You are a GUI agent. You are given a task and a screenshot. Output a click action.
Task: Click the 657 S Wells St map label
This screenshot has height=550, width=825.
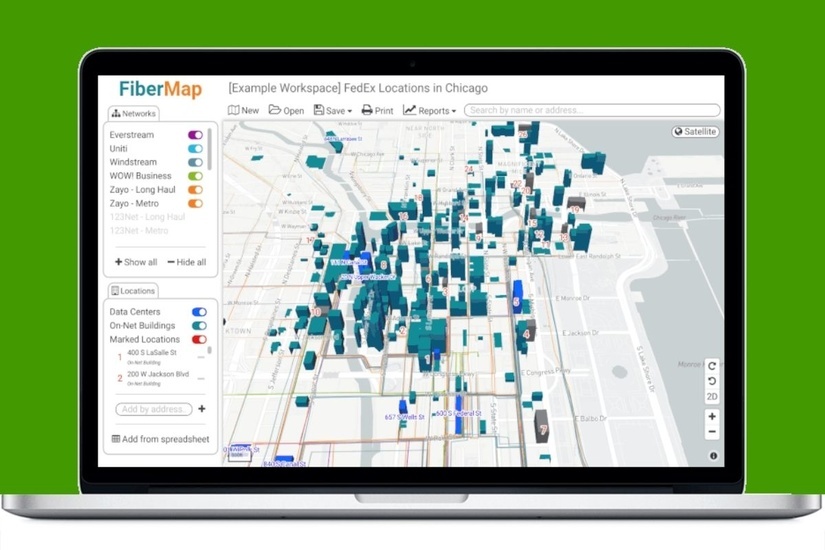(404, 417)
